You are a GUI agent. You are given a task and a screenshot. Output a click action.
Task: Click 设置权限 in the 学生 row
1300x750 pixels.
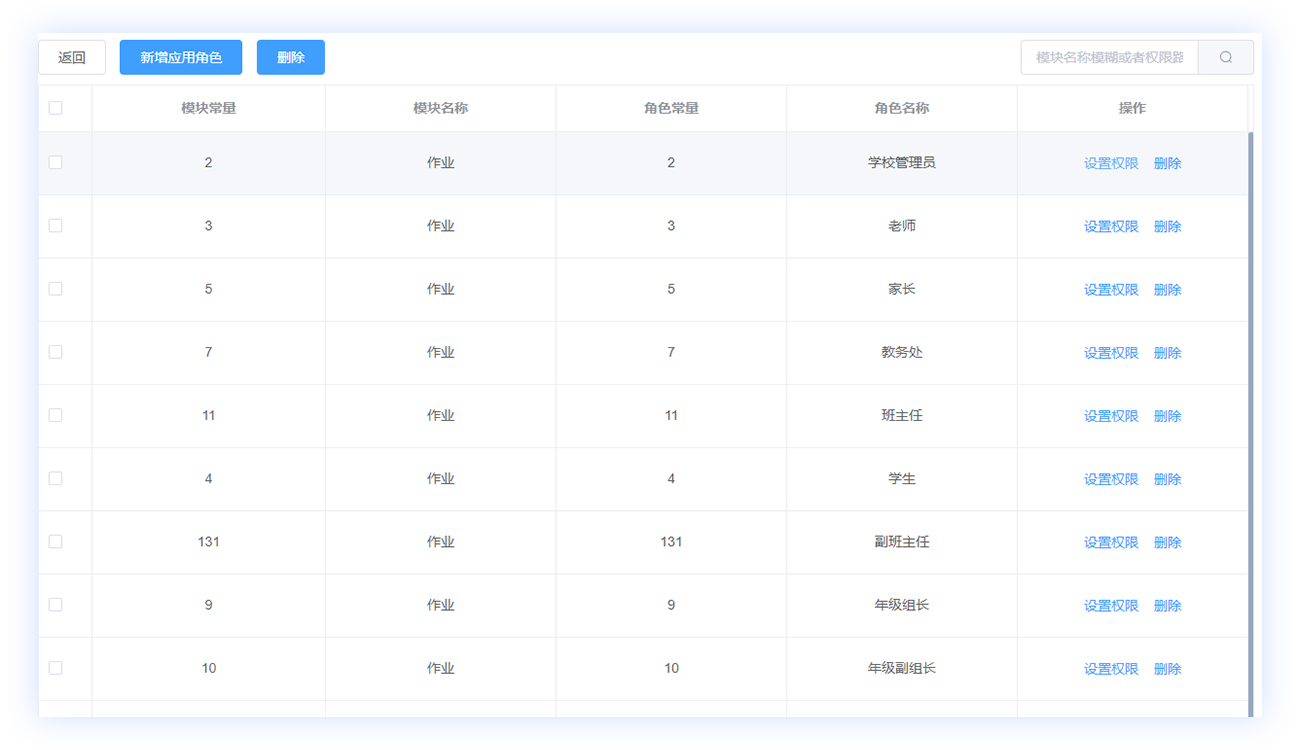[1111, 479]
